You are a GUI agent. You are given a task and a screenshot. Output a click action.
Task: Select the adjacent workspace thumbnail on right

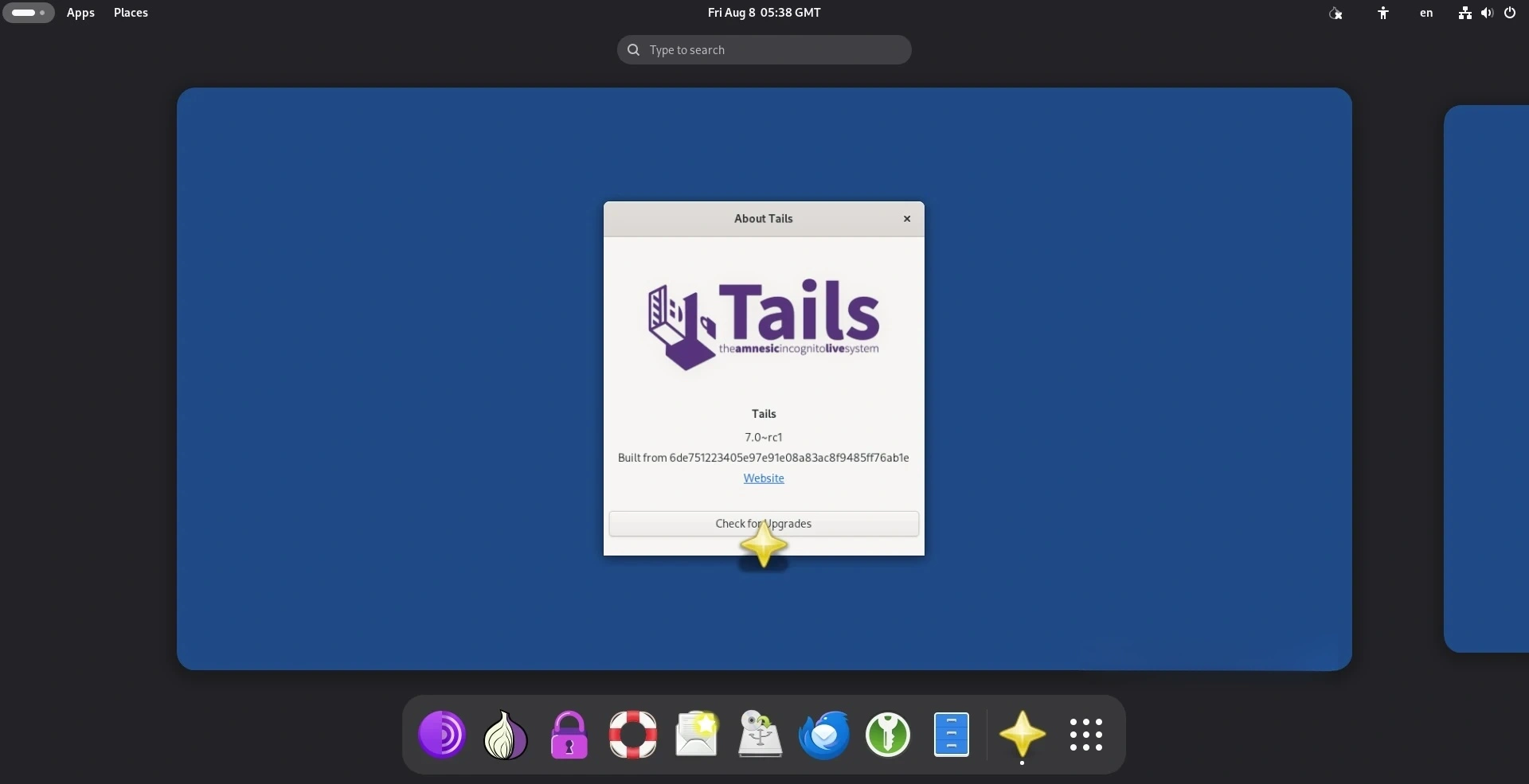[1486, 379]
